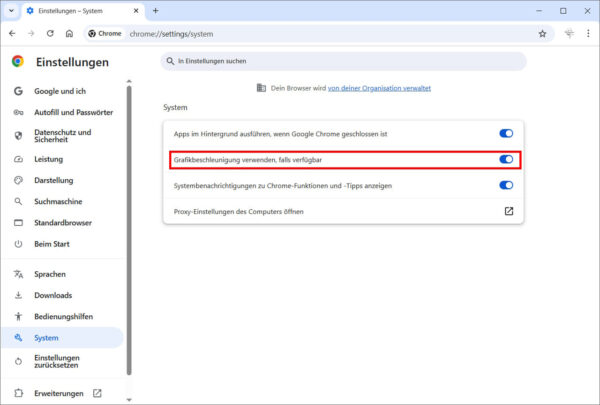The height and width of the screenshot is (405, 600).
Task: Select the Einstellungen – System tab
Action: (83, 11)
